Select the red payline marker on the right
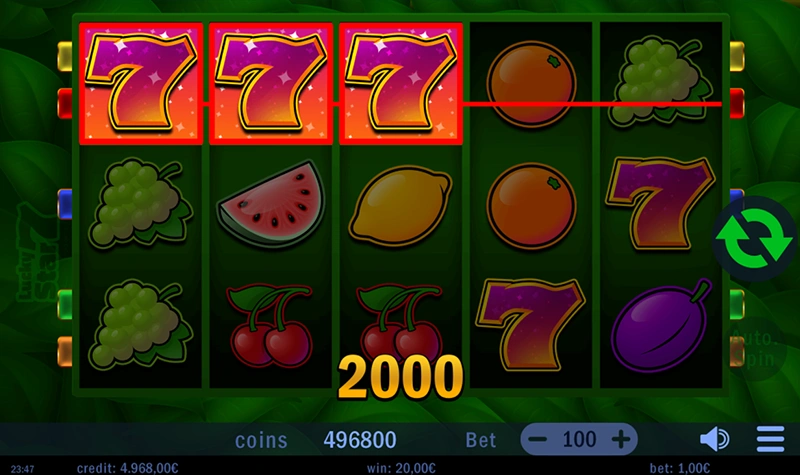 (x=737, y=104)
